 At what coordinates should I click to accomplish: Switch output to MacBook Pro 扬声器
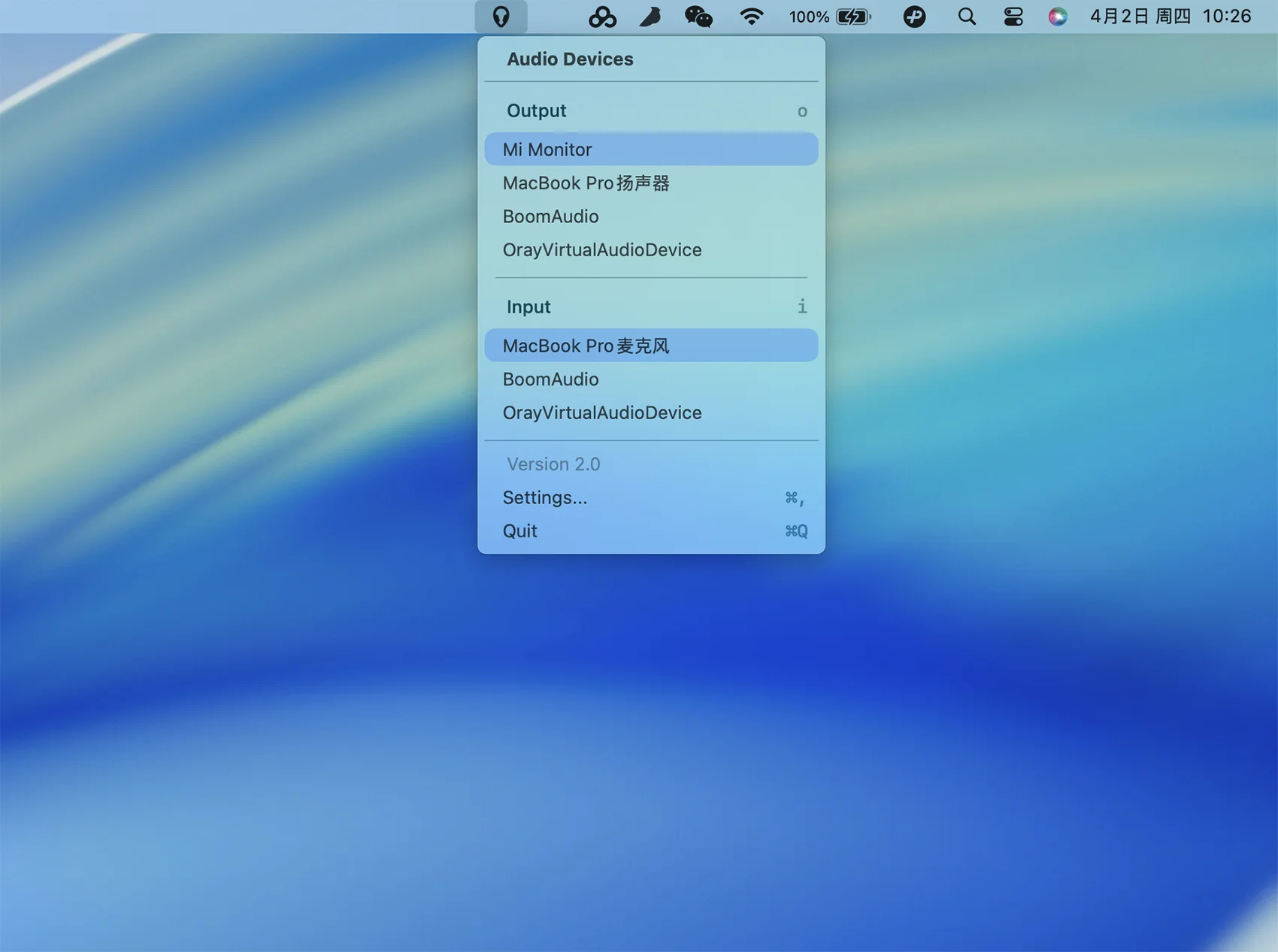click(651, 183)
